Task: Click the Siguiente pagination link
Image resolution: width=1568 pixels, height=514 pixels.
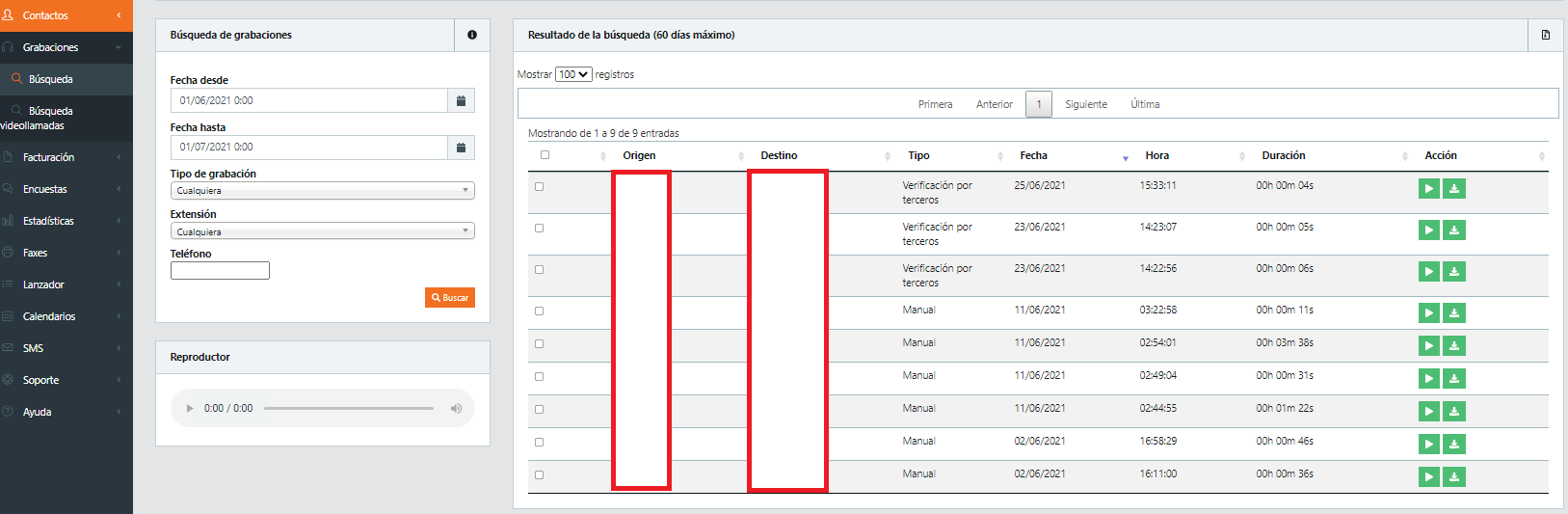Action: pos(1085,104)
